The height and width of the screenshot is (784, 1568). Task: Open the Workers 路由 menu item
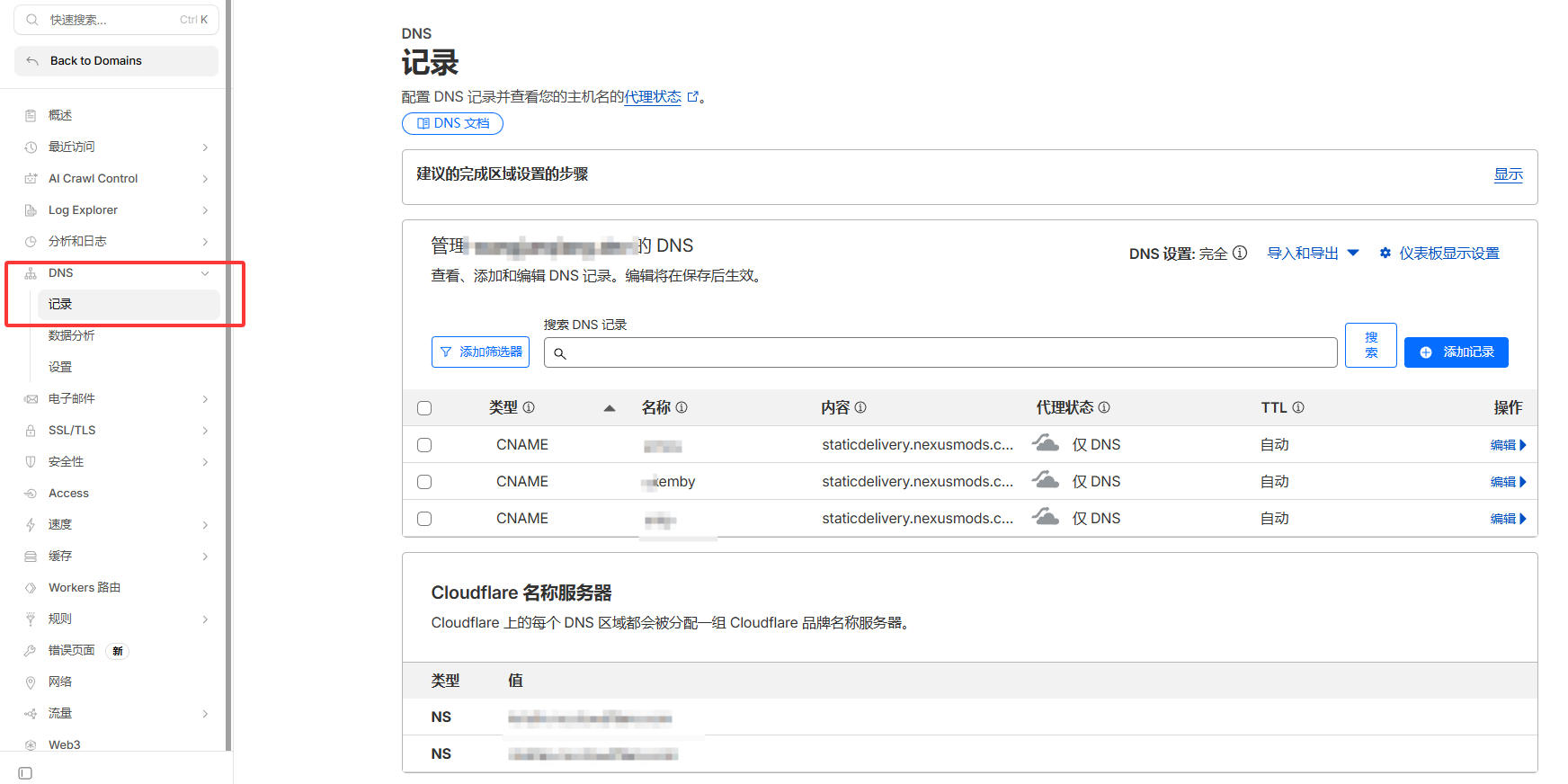85,587
